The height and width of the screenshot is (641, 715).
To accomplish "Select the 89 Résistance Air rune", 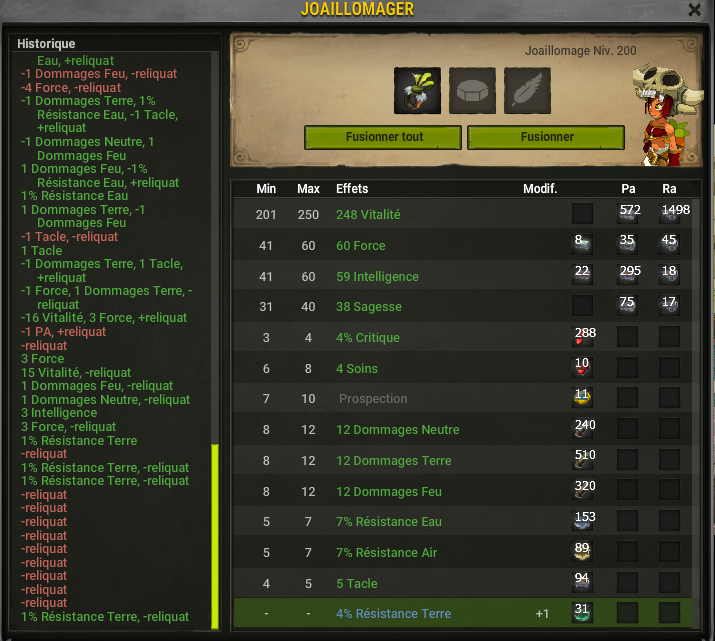I will [582, 551].
